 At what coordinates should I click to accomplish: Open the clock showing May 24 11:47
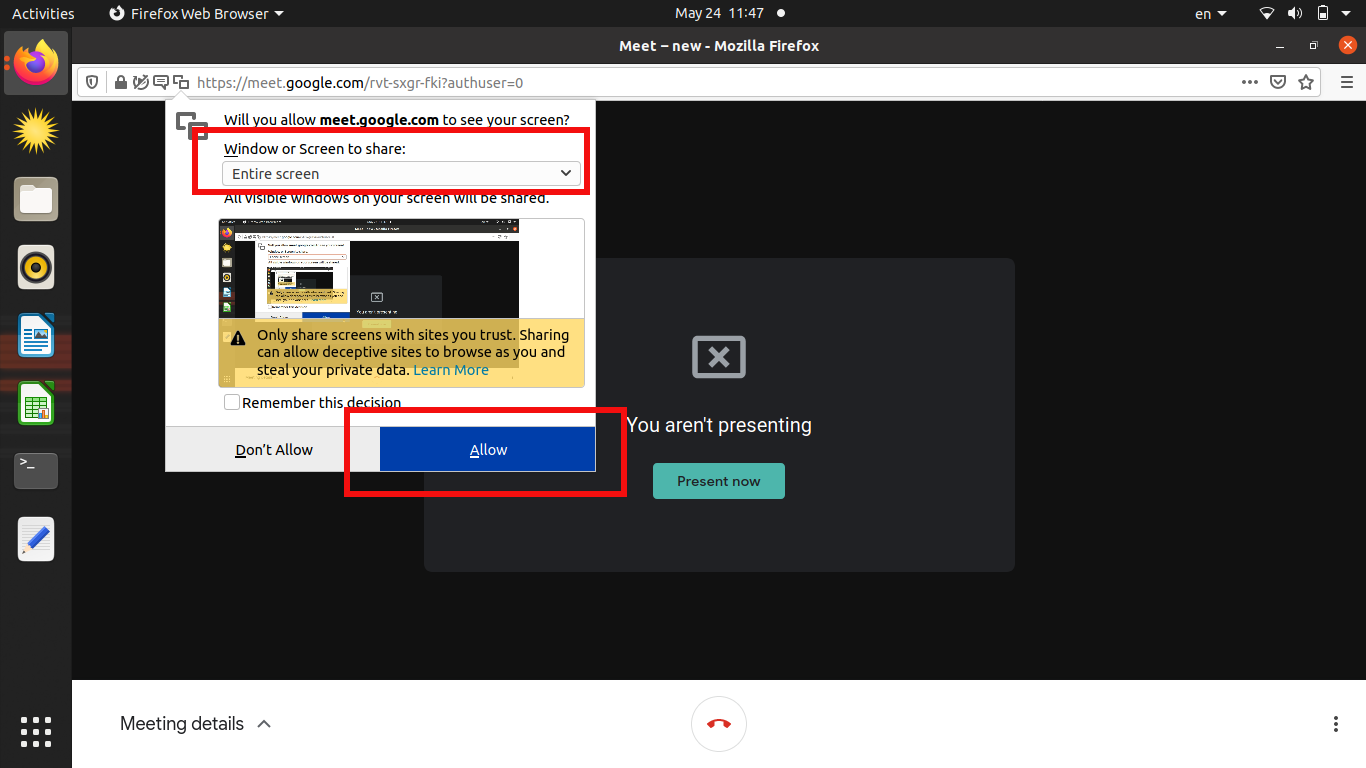click(x=719, y=13)
